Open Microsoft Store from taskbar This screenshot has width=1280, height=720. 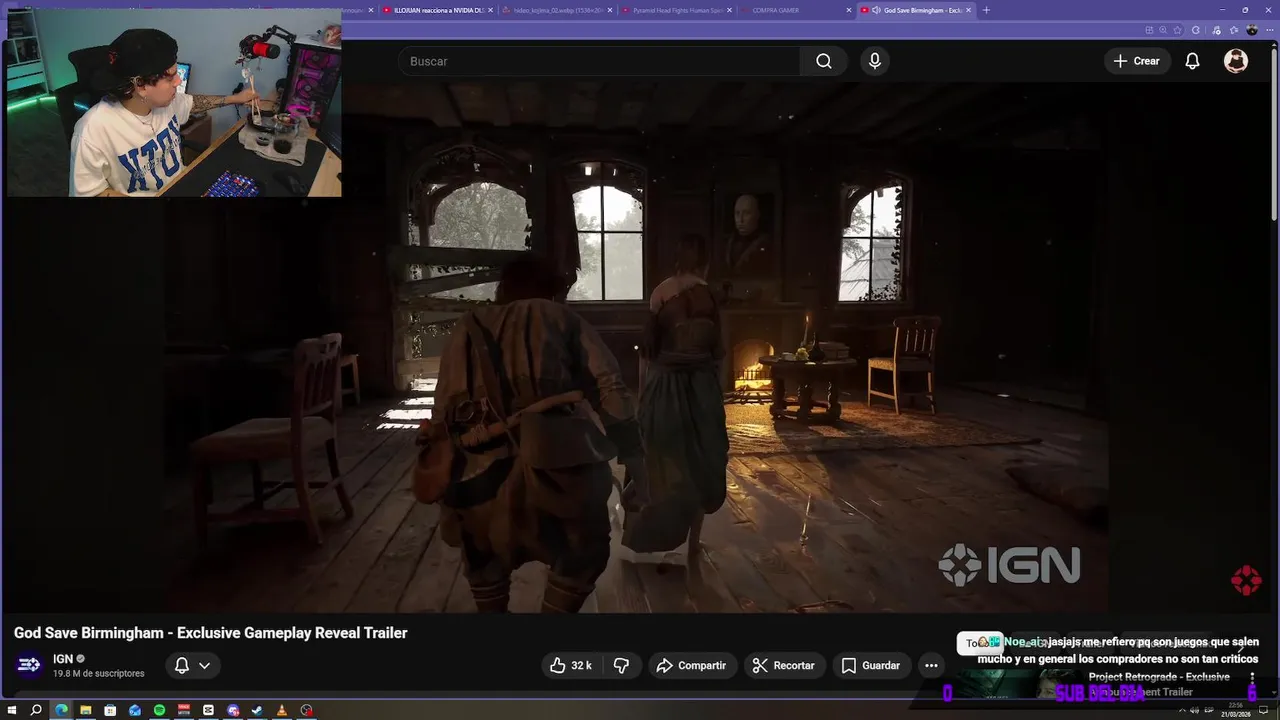110,710
